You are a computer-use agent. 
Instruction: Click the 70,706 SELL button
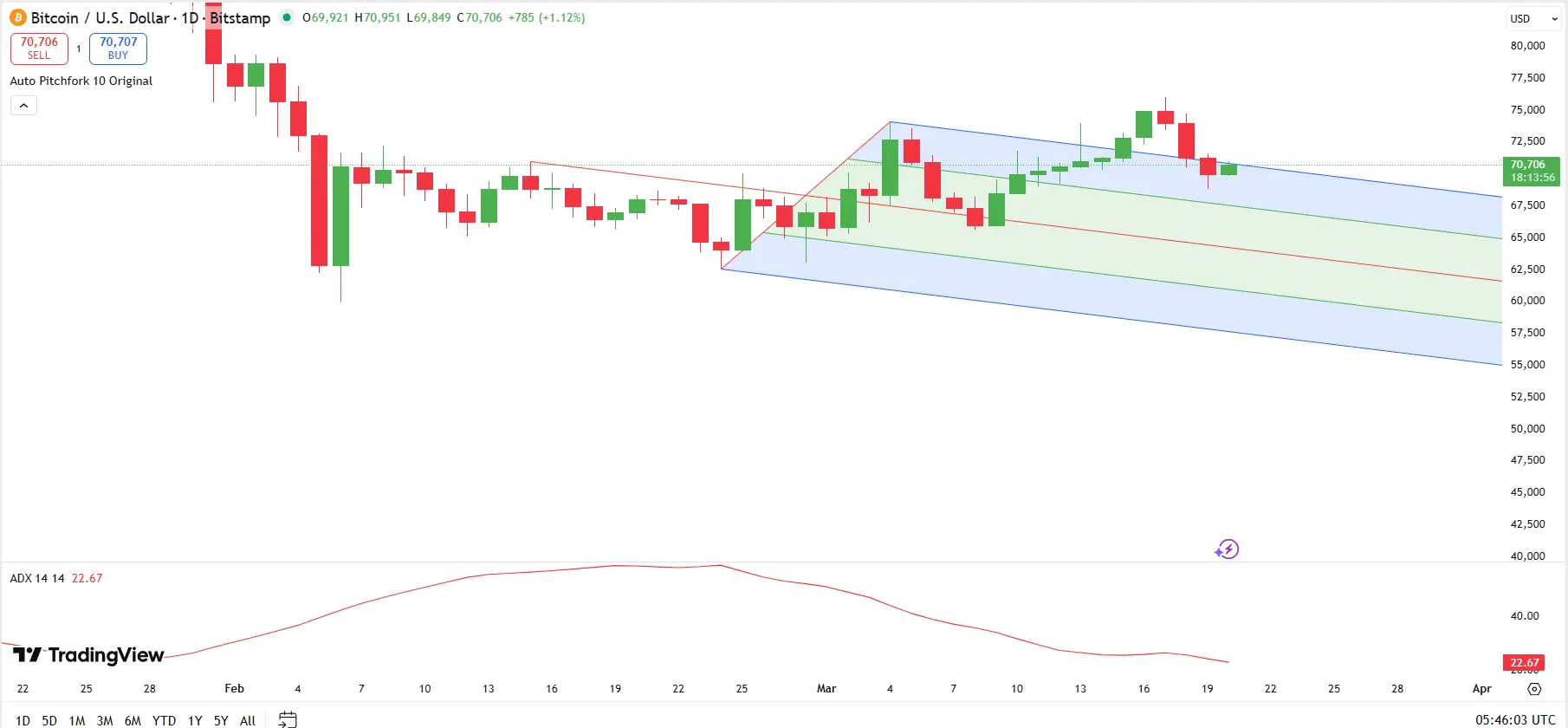click(39, 49)
